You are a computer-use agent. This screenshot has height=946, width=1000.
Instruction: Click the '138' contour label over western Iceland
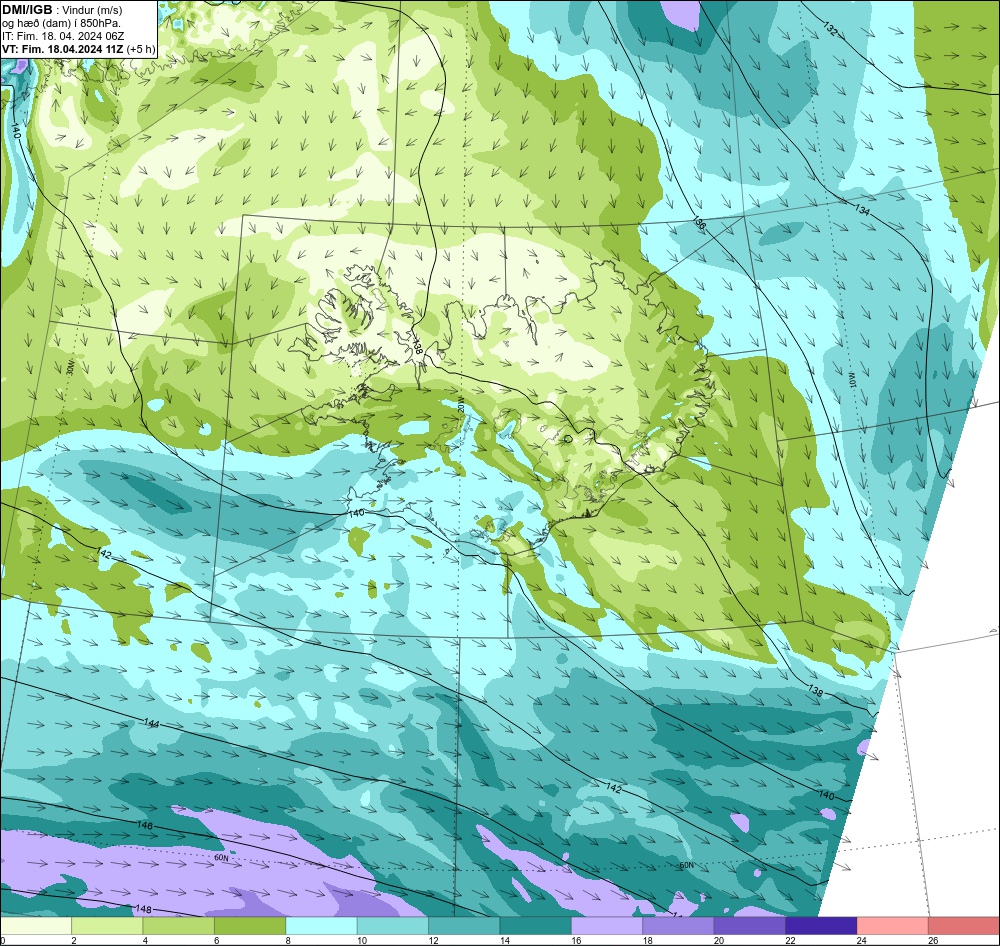point(417,347)
